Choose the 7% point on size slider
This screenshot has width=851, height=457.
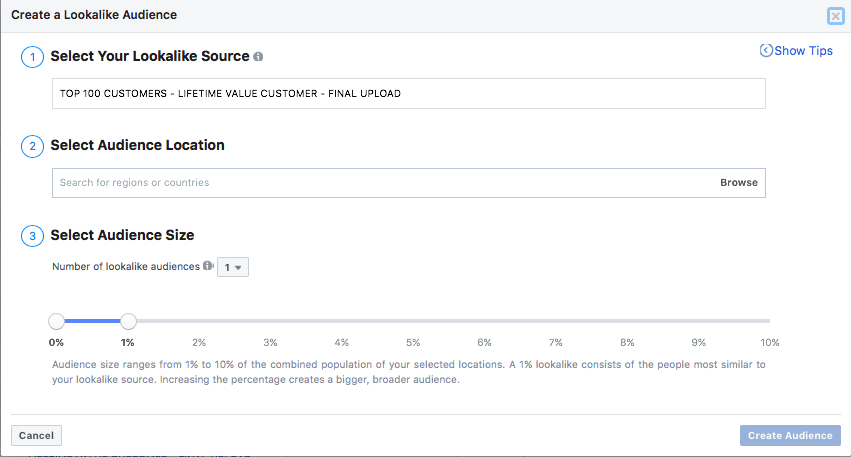point(556,321)
